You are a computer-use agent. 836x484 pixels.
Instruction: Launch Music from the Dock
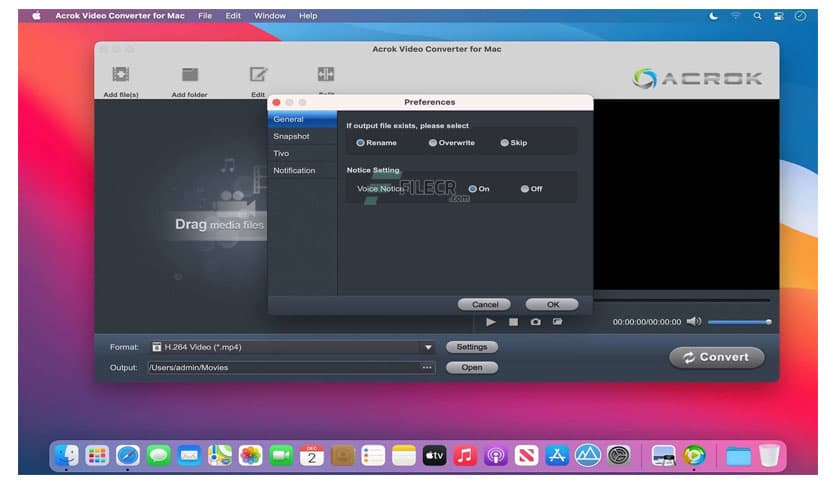click(465, 456)
